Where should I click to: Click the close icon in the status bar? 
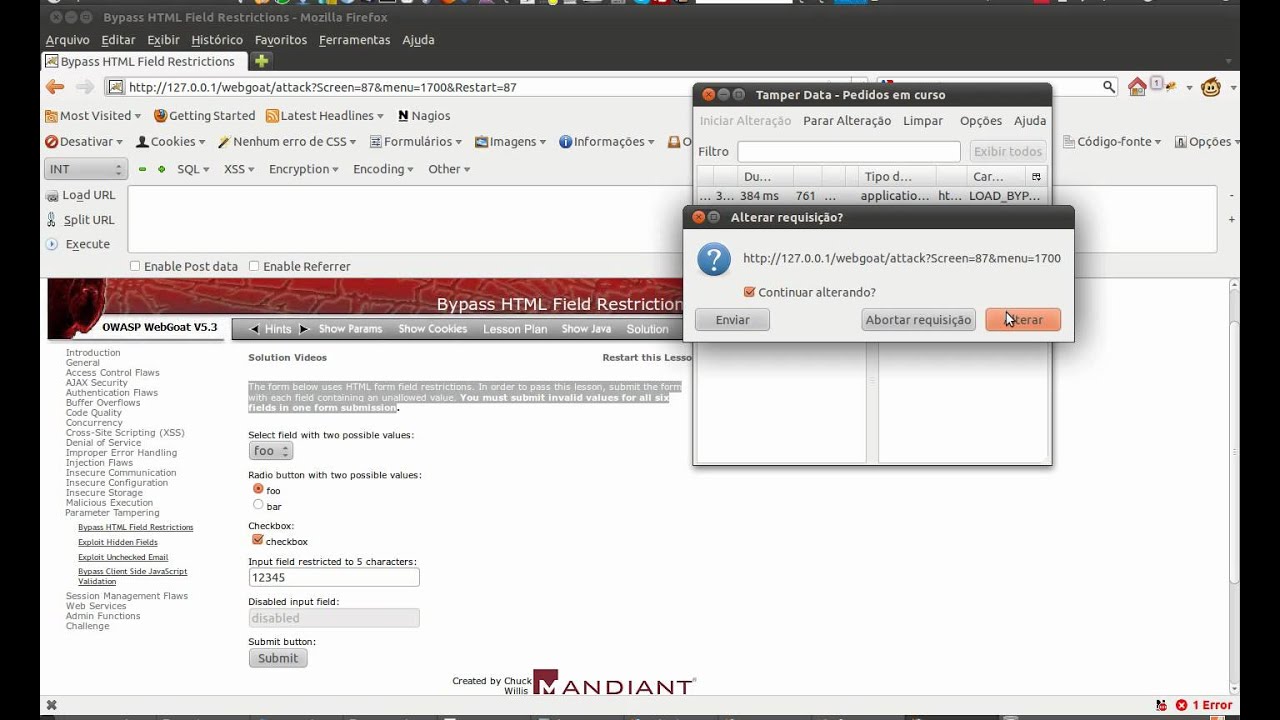(x=52, y=705)
